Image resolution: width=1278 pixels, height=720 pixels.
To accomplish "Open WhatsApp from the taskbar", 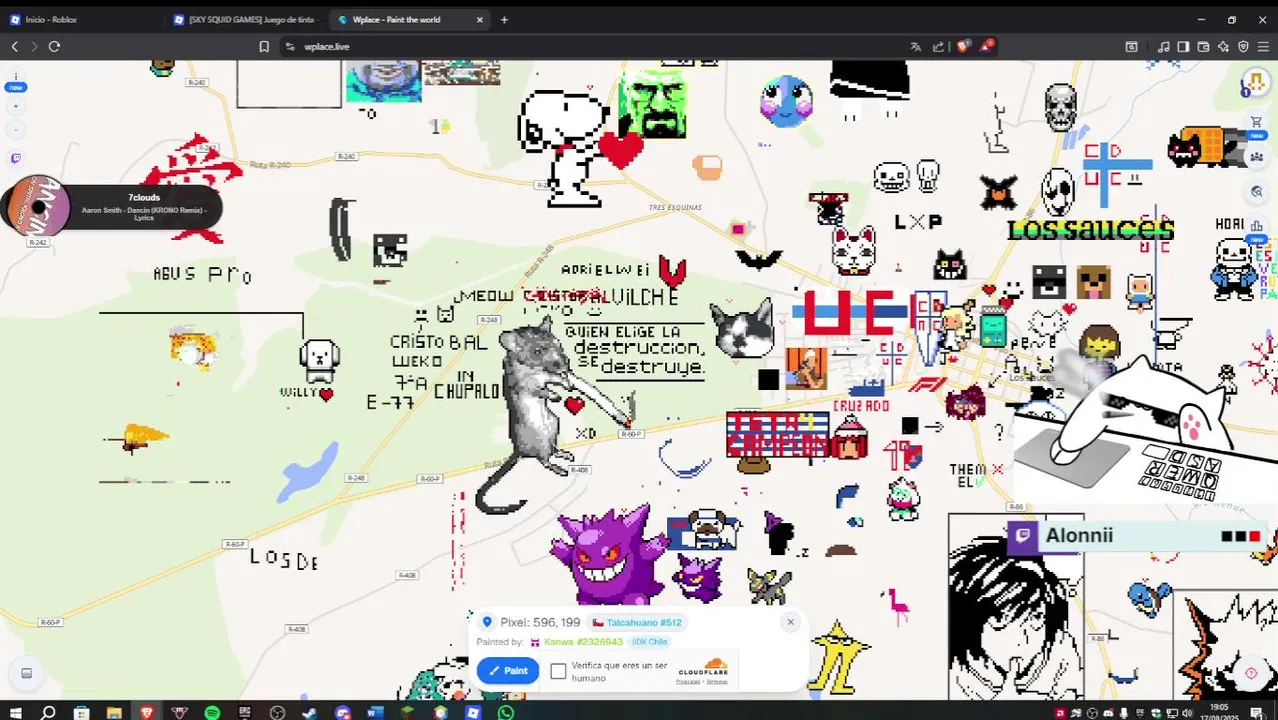I will pyautogui.click(x=505, y=712).
